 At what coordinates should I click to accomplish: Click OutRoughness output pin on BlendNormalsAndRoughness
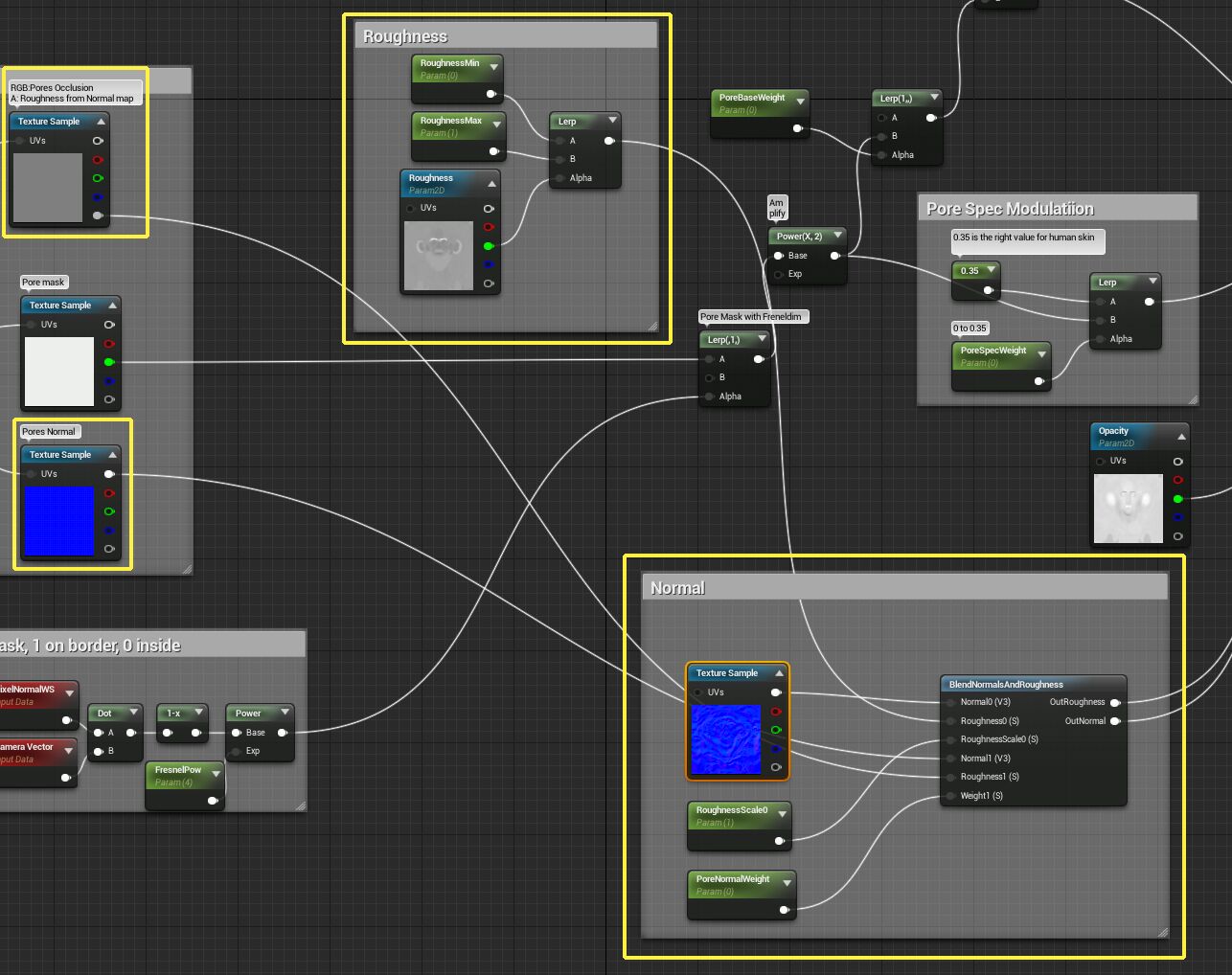[1115, 702]
